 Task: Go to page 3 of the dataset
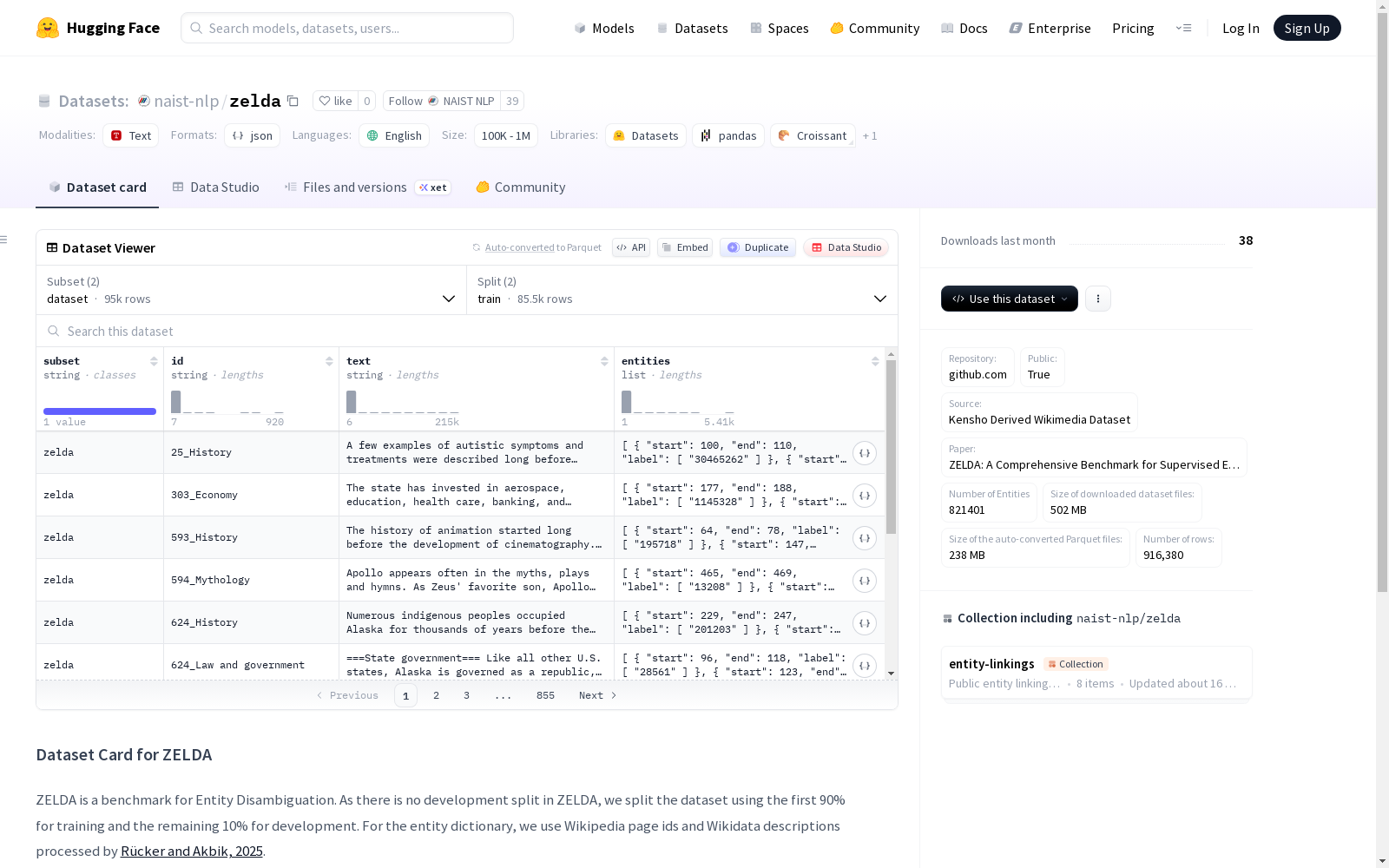tap(466, 695)
